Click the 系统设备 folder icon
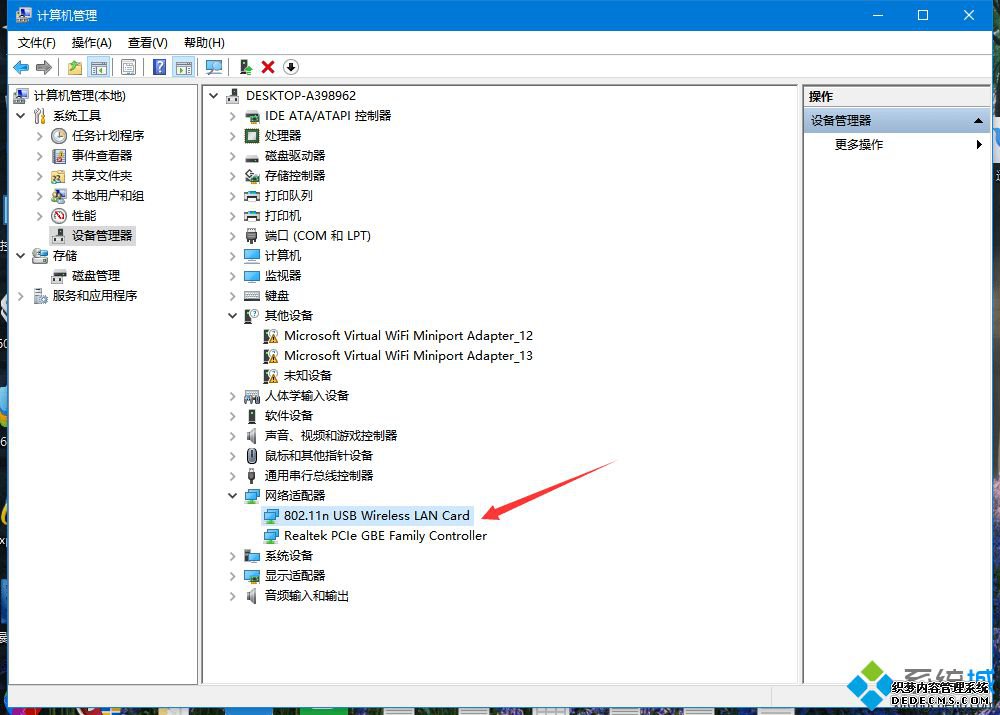 click(x=253, y=556)
